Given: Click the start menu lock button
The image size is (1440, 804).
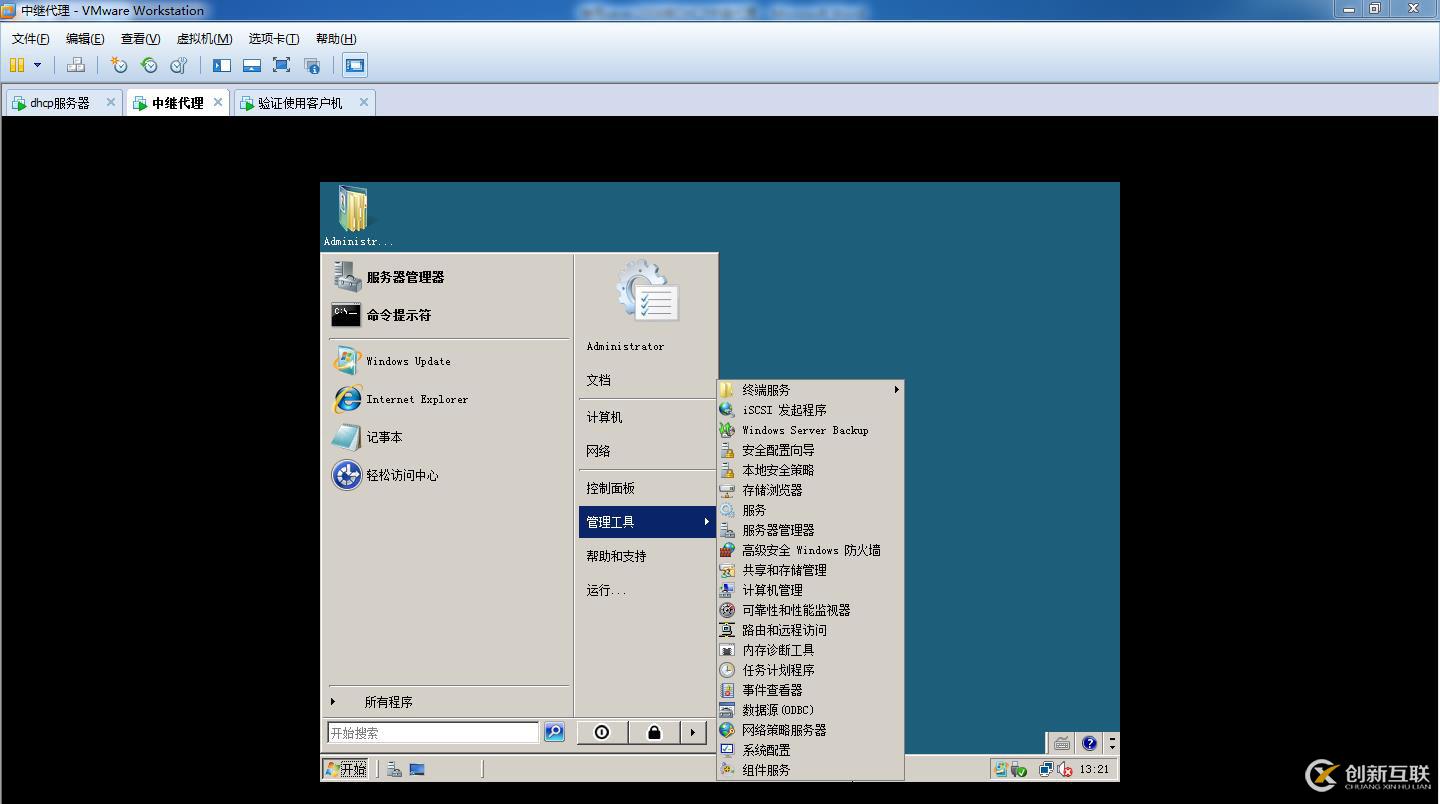Looking at the screenshot, I should (654, 733).
